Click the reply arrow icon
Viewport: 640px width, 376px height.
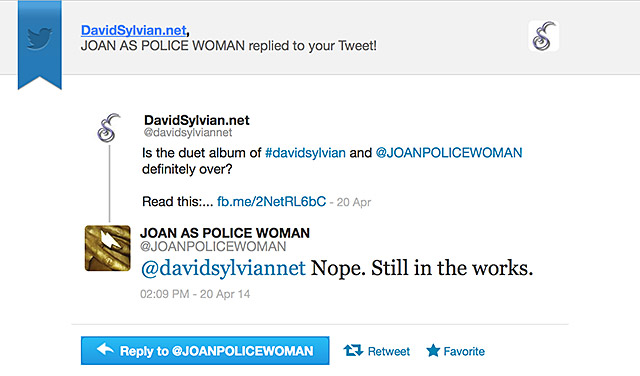click(105, 349)
